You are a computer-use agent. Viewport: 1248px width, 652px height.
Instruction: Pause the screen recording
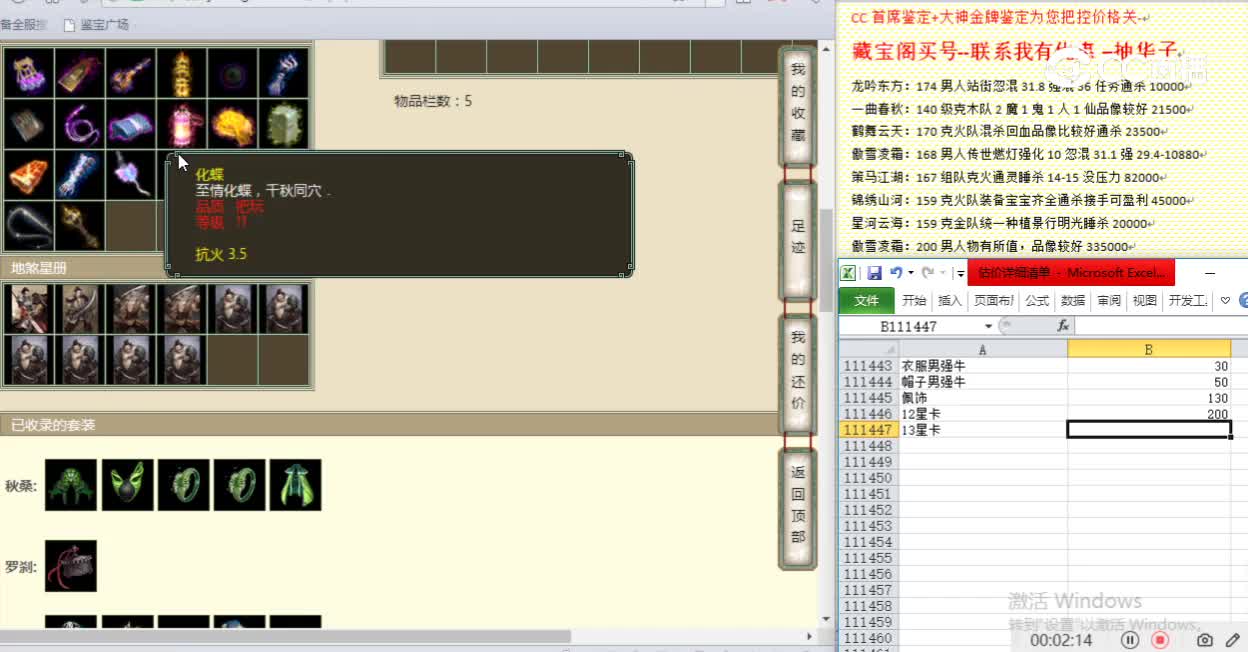point(1130,639)
